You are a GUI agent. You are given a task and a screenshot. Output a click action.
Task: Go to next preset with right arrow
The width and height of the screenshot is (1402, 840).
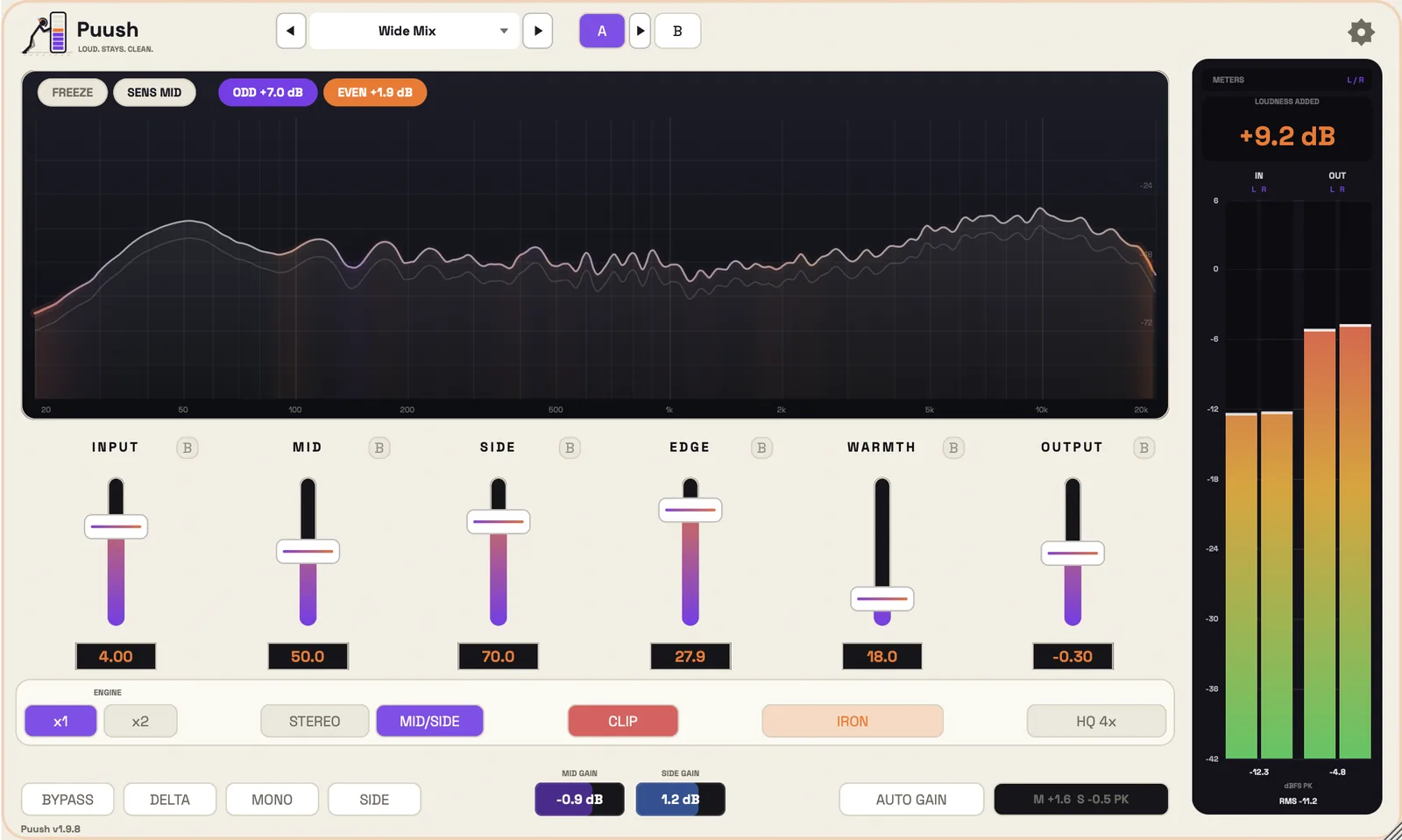click(x=538, y=31)
